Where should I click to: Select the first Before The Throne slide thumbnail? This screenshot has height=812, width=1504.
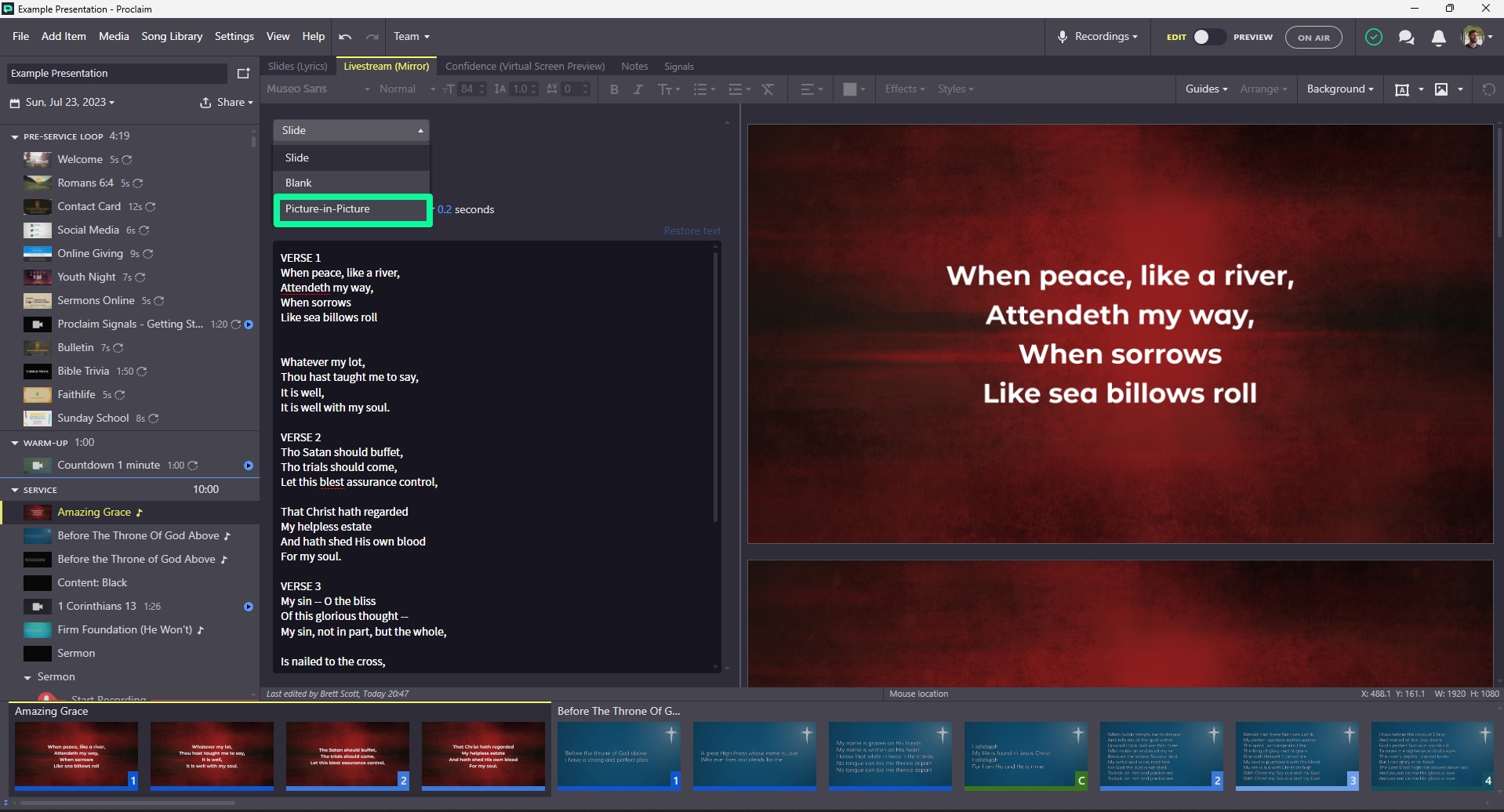pos(619,756)
